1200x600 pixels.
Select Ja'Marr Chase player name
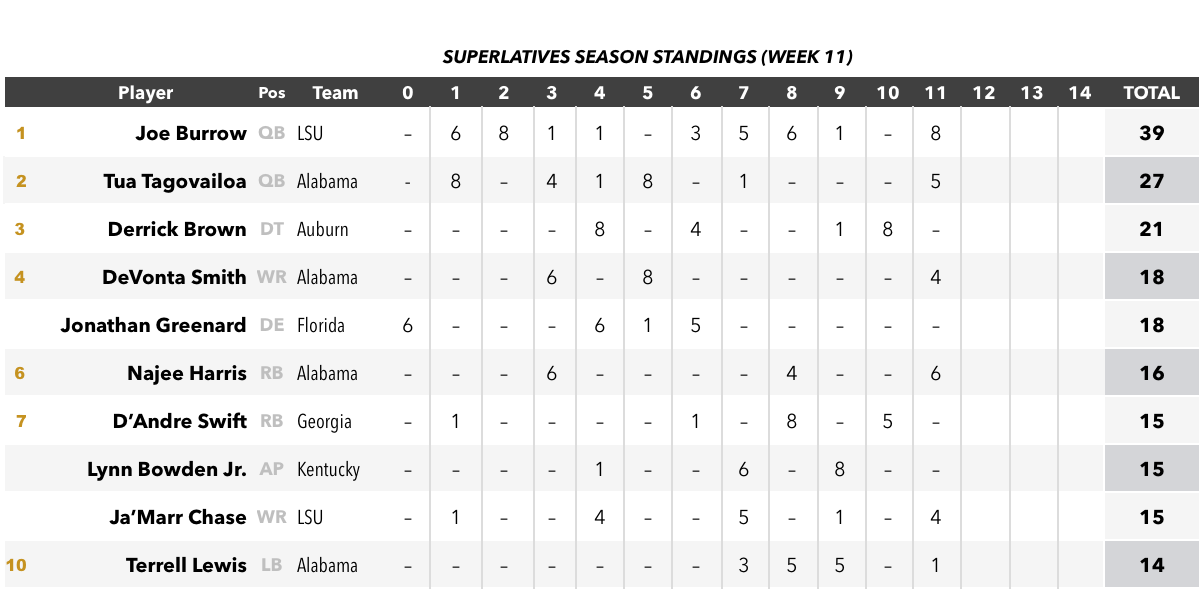click(x=178, y=517)
